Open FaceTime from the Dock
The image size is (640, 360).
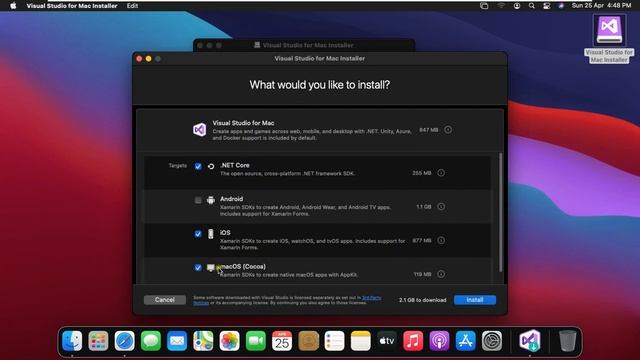click(x=256, y=341)
